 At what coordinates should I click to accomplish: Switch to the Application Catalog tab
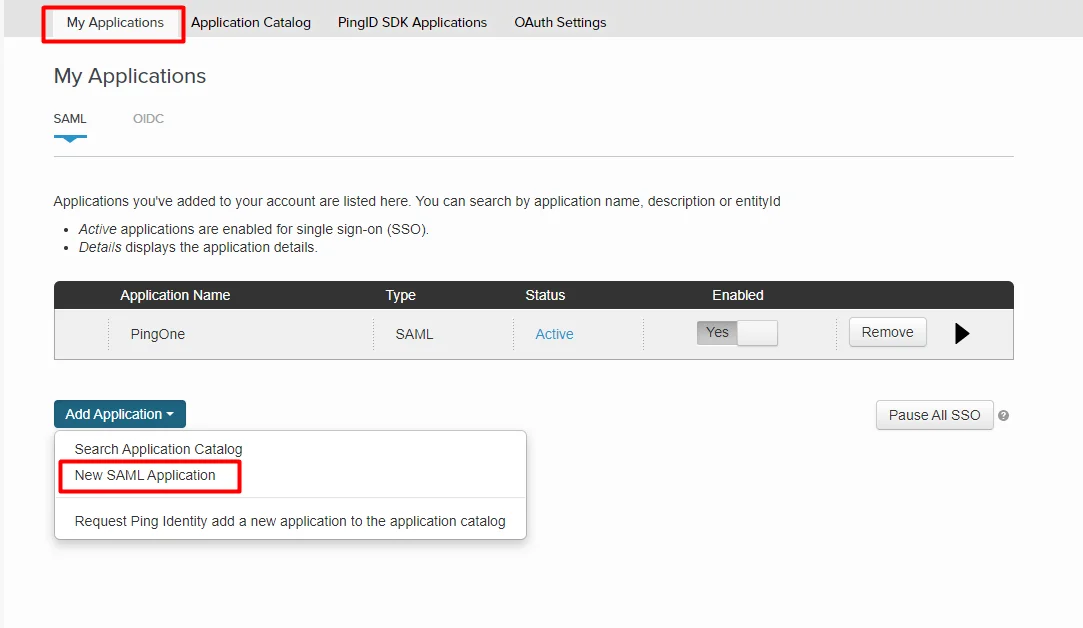250,21
